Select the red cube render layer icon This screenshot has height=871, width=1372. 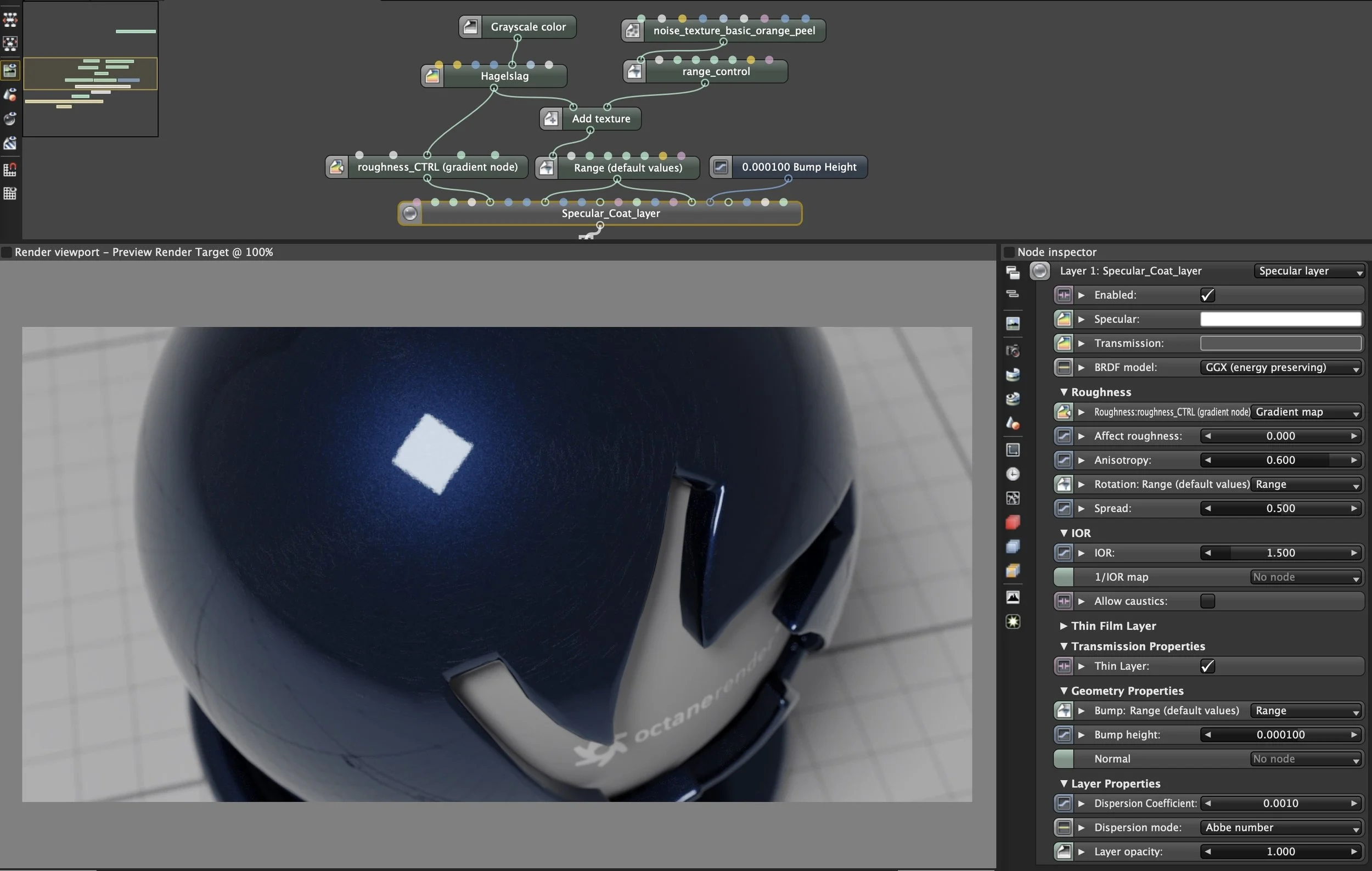click(1013, 522)
